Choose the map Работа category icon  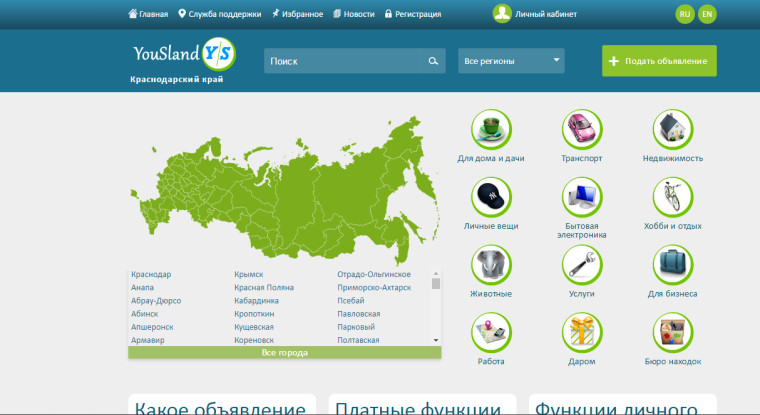pos(491,333)
